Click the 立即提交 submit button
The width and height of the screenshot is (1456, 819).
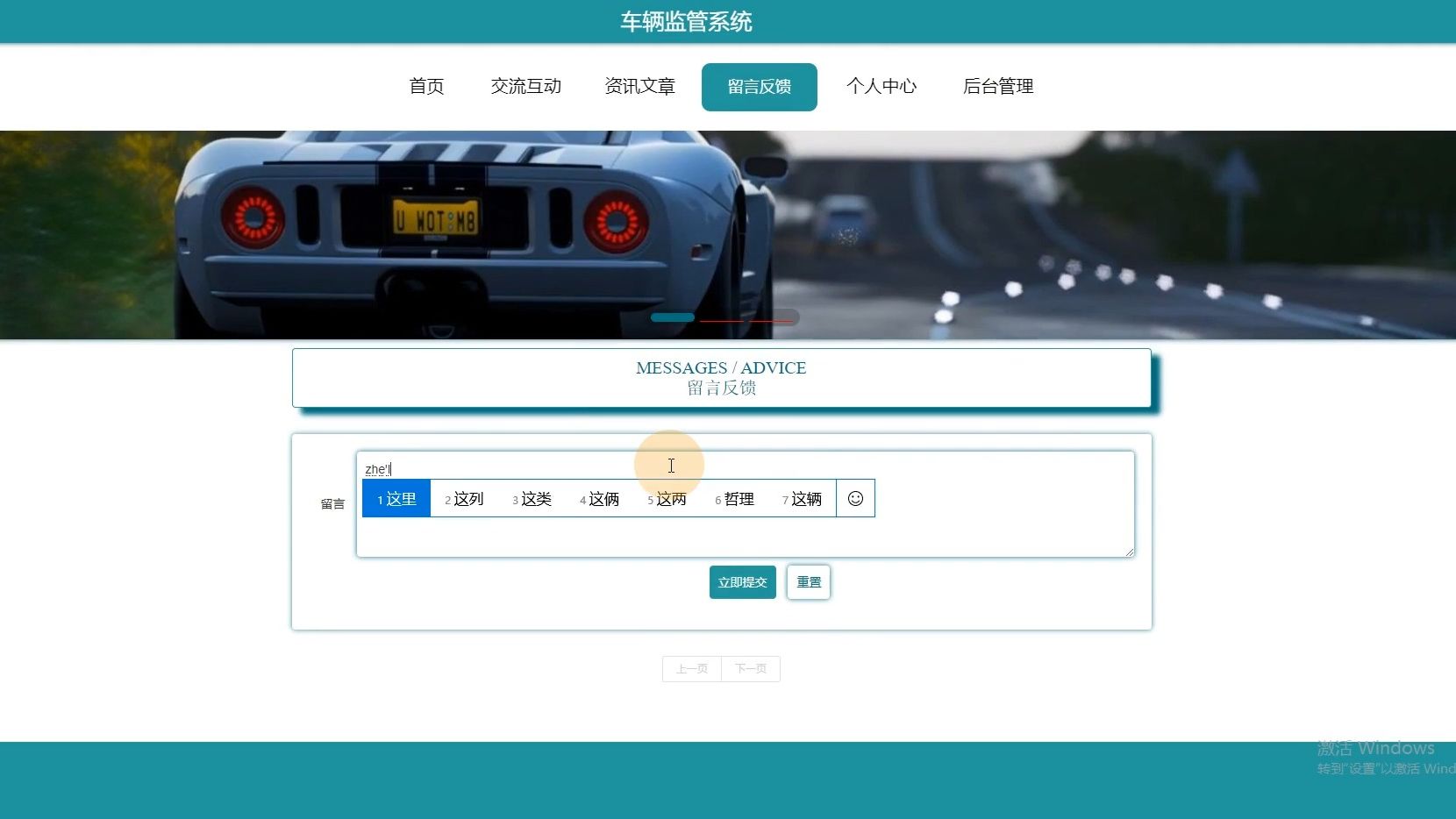pos(741,581)
